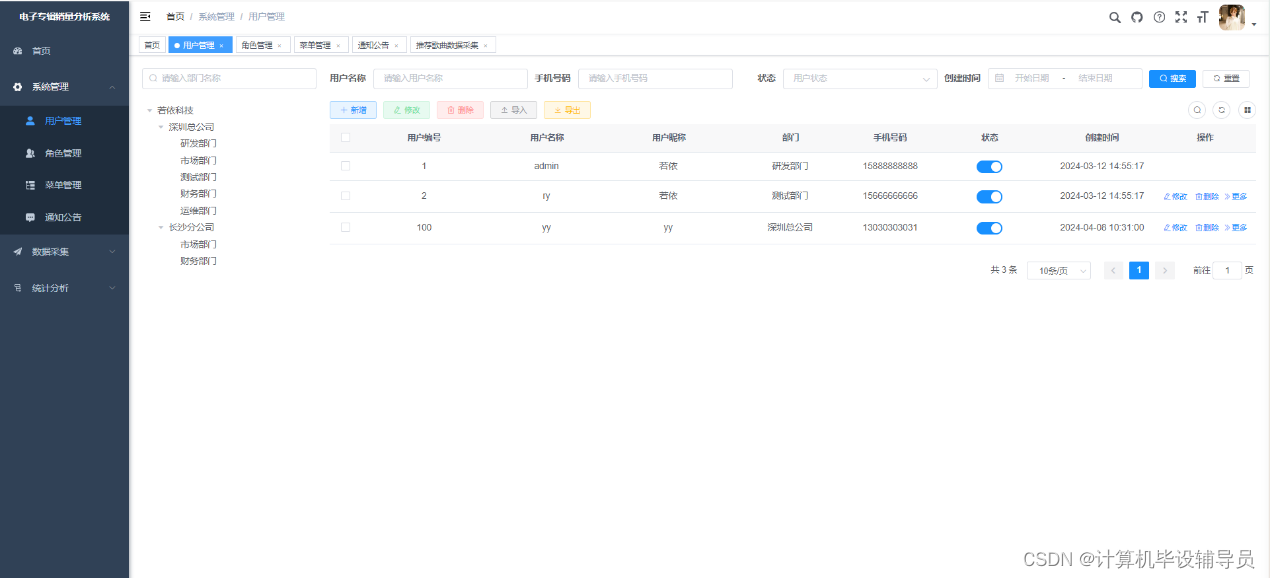Select 菜单管理 in the sidebar

(64, 185)
